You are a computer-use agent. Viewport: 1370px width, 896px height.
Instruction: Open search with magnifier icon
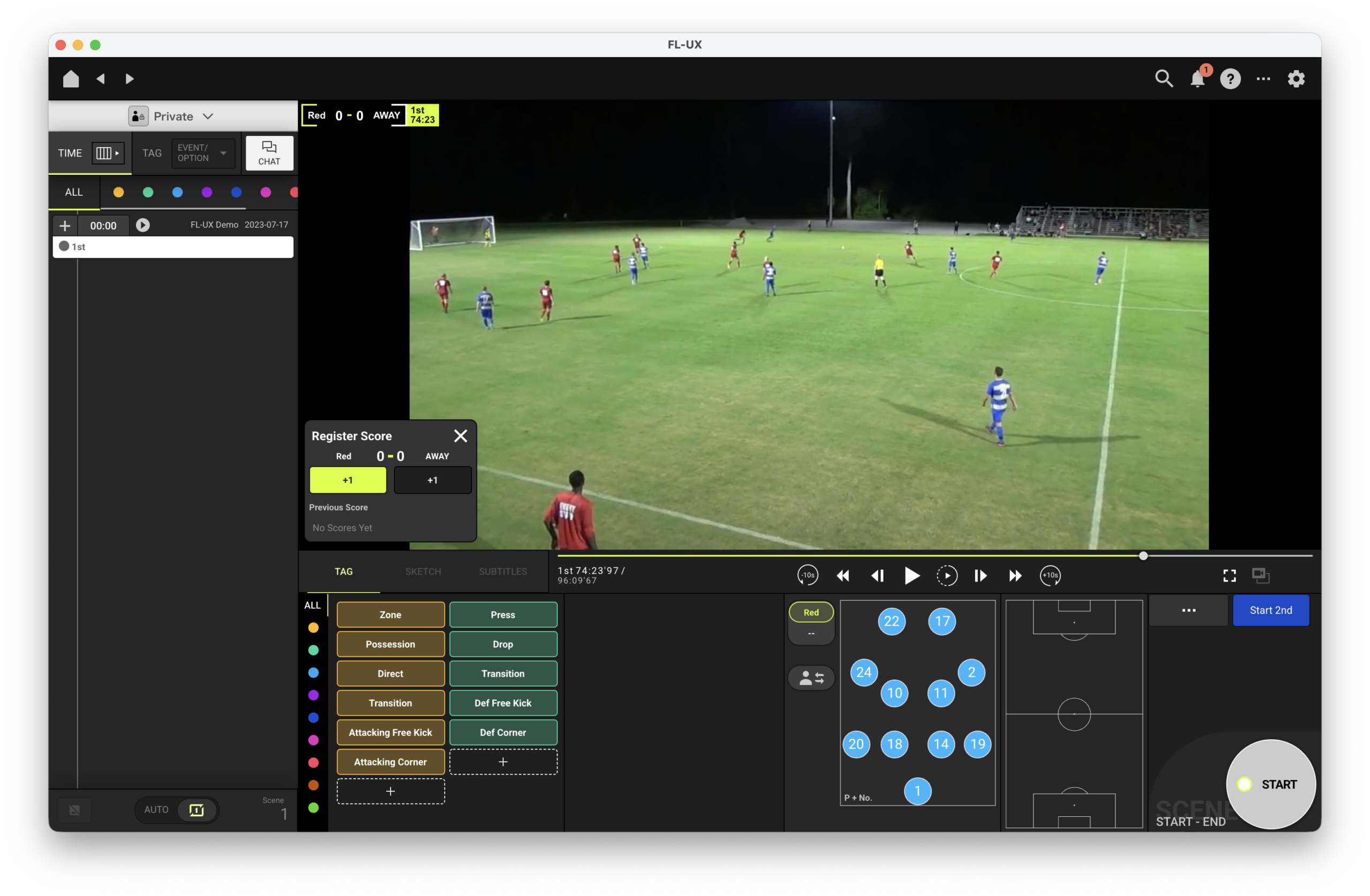tap(1164, 79)
